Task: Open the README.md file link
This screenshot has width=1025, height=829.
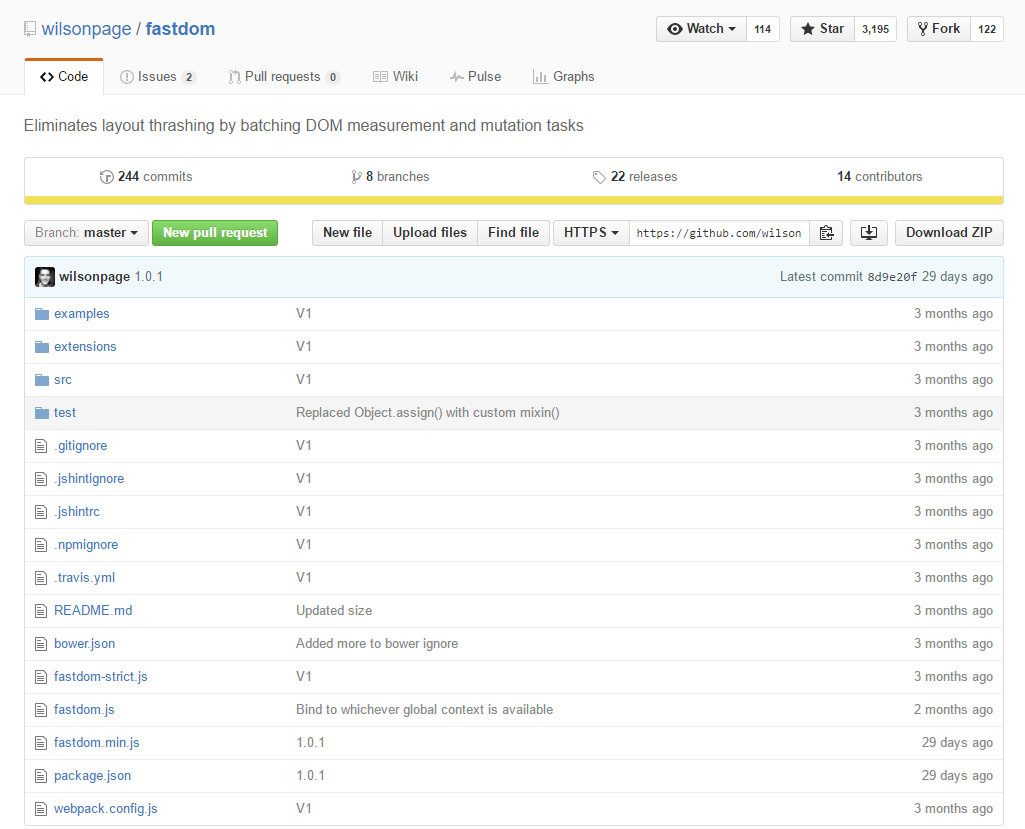Action: point(93,611)
